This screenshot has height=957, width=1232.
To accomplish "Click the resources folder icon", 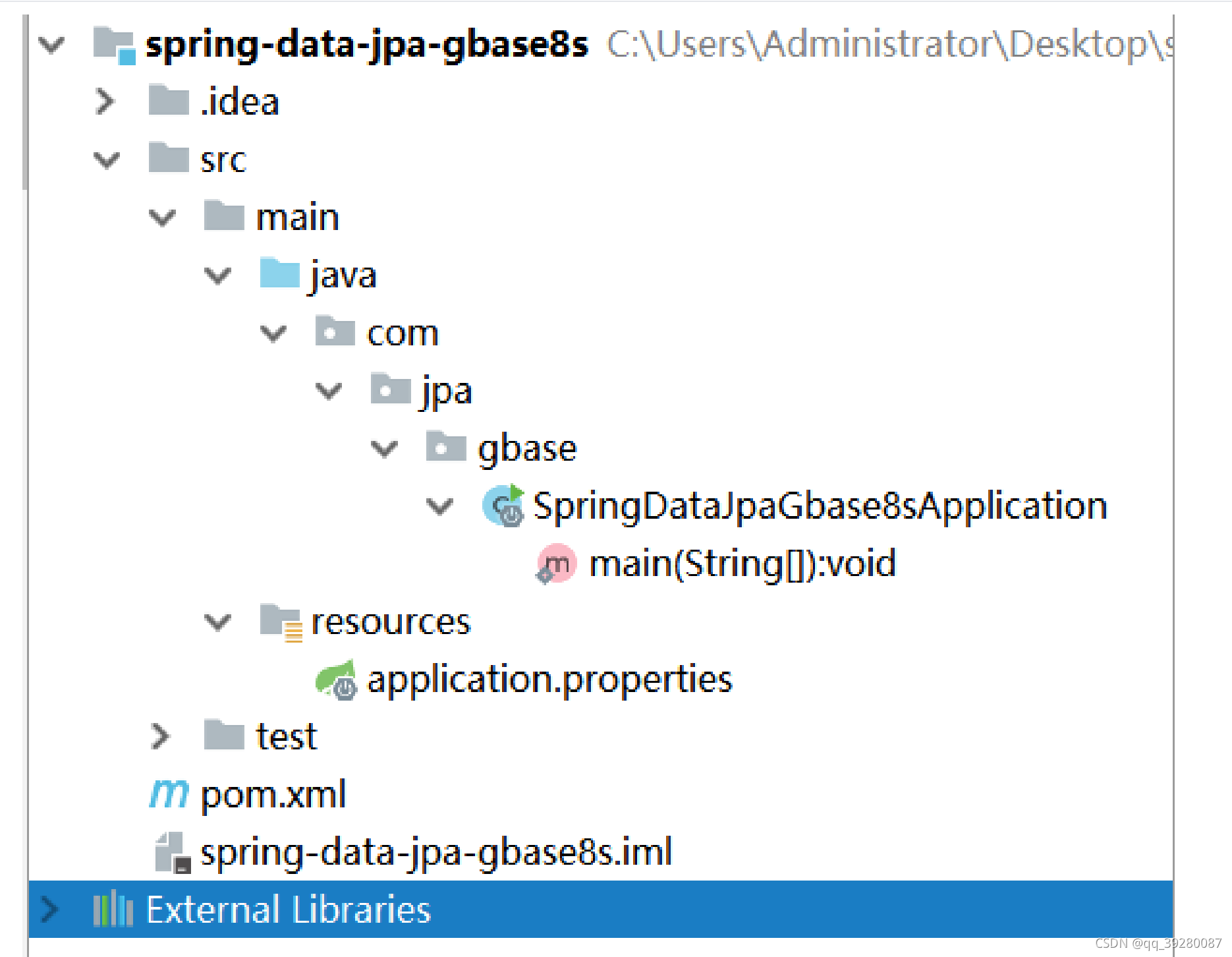I will coord(281,622).
